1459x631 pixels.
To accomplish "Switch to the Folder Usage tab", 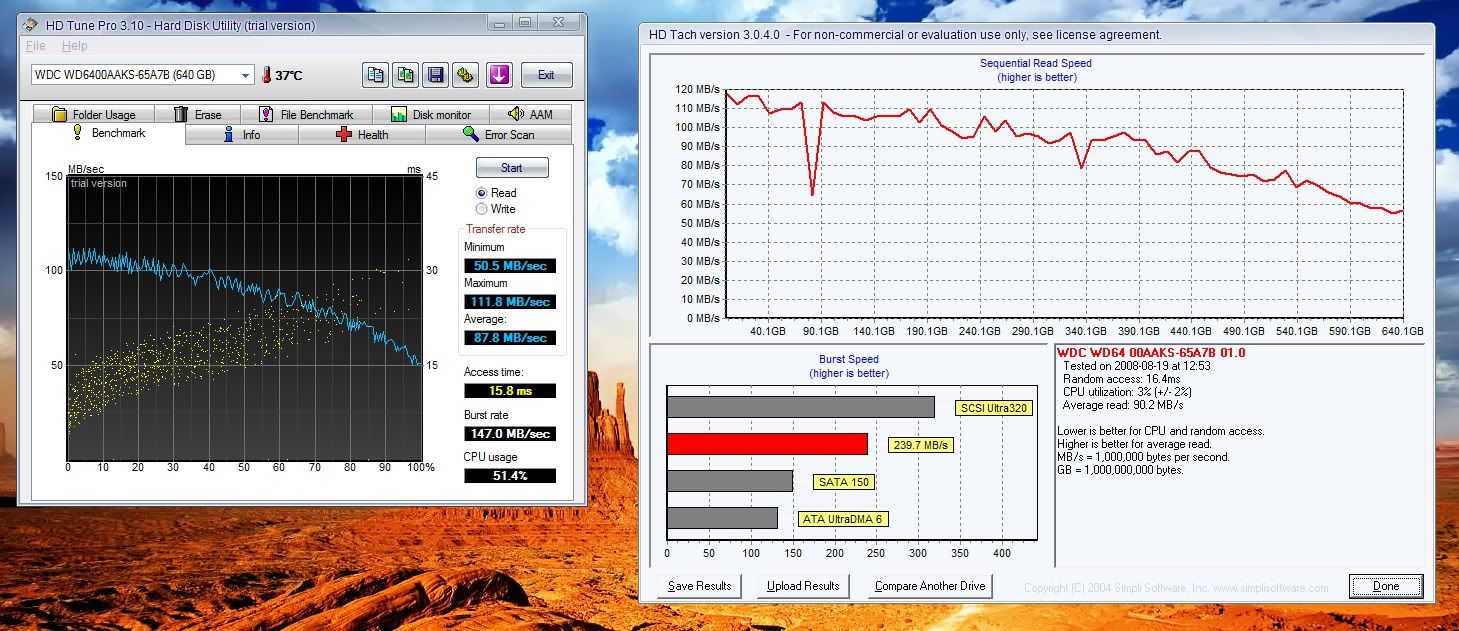I will click(93, 114).
